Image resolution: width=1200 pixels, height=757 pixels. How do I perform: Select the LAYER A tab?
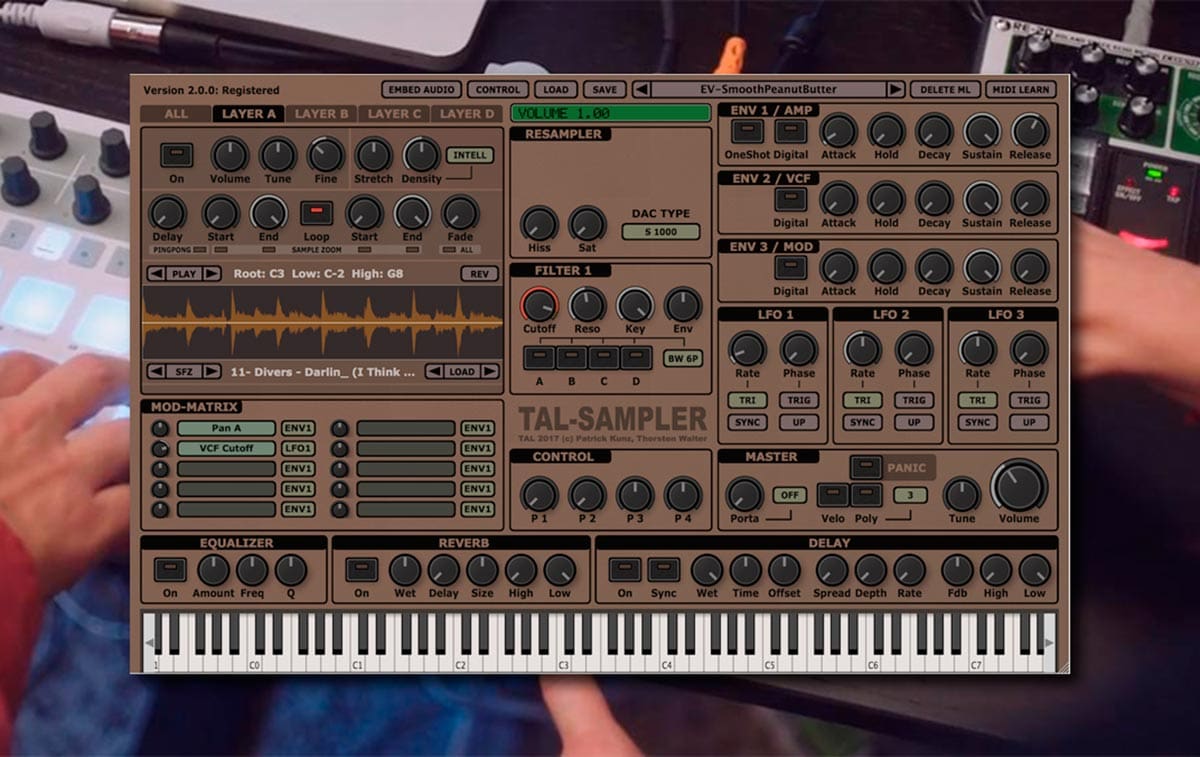(x=249, y=114)
